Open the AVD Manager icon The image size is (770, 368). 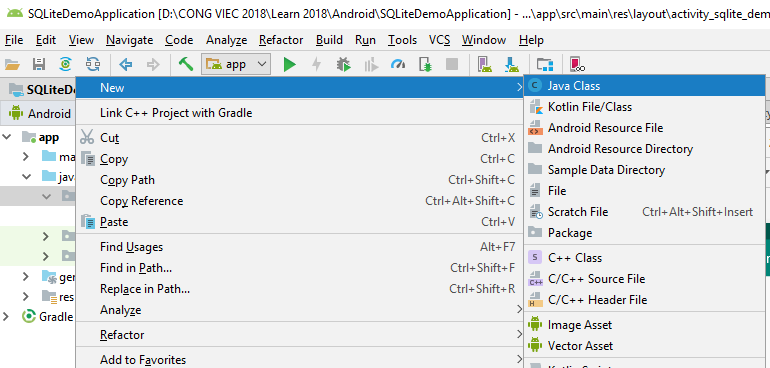click(x=485, y=64)
